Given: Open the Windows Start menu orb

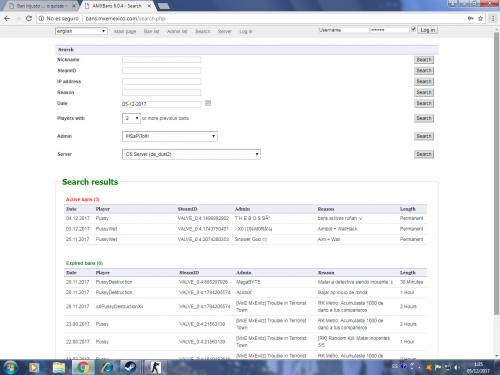Looking at the screenshot, I should 11,367.
